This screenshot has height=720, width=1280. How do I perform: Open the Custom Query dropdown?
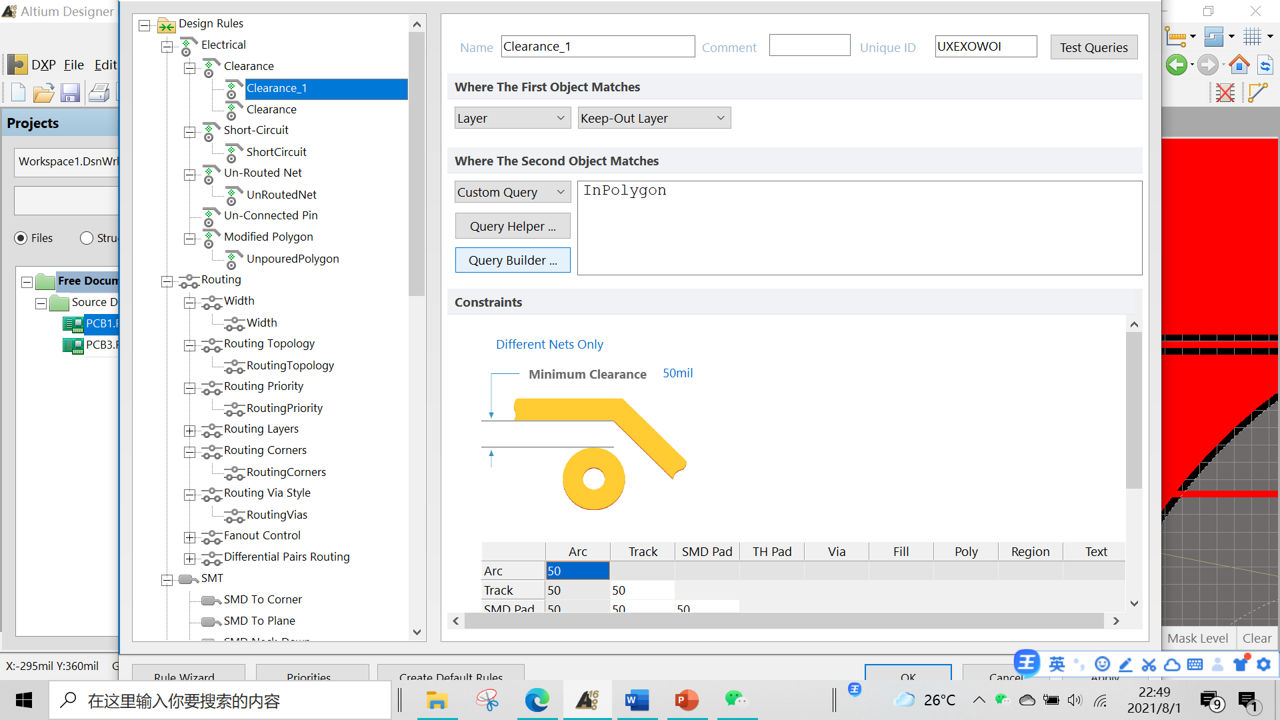[512, 191]
